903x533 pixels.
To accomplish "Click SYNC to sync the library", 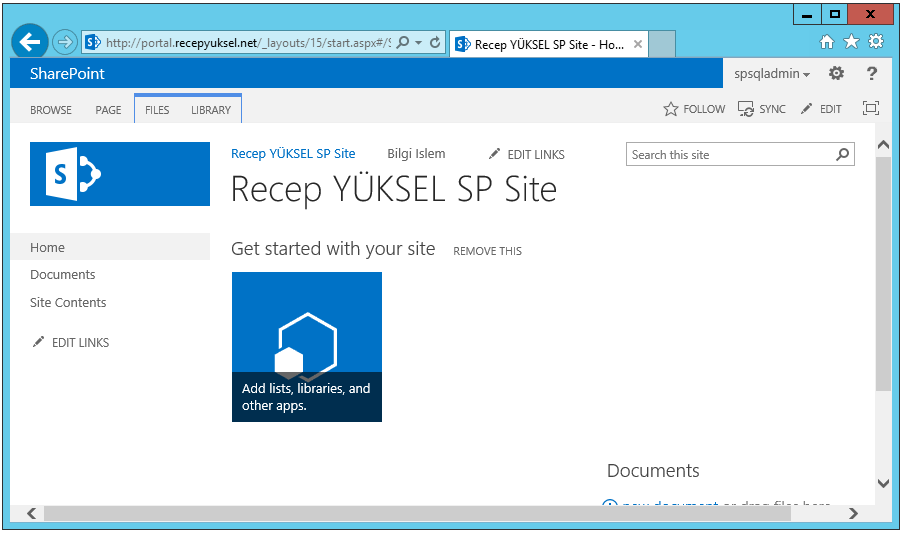I will 762,109.
